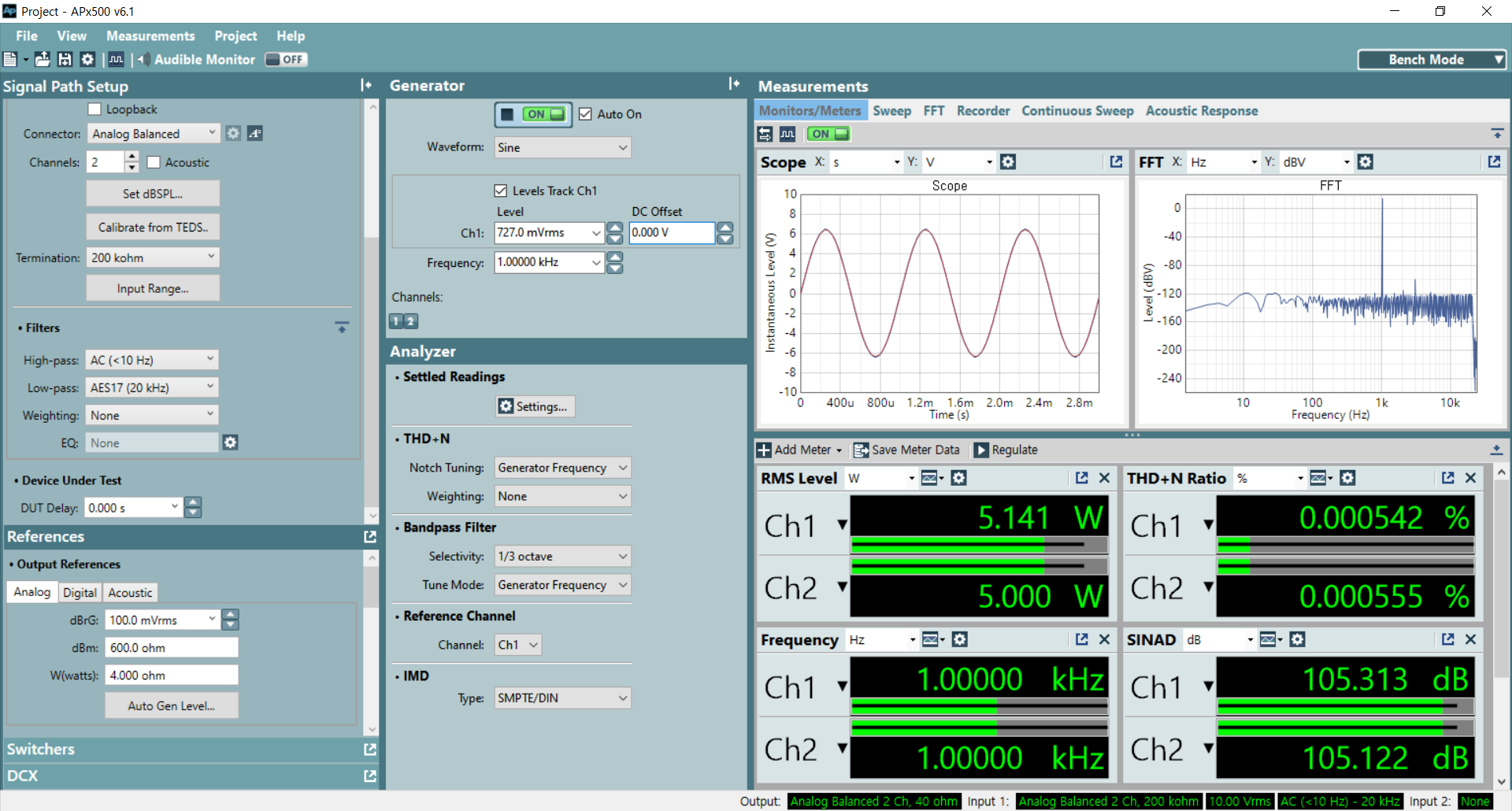Uncheck Levels Track Ch1
1512x811 pixels.
tap(500, 191)
